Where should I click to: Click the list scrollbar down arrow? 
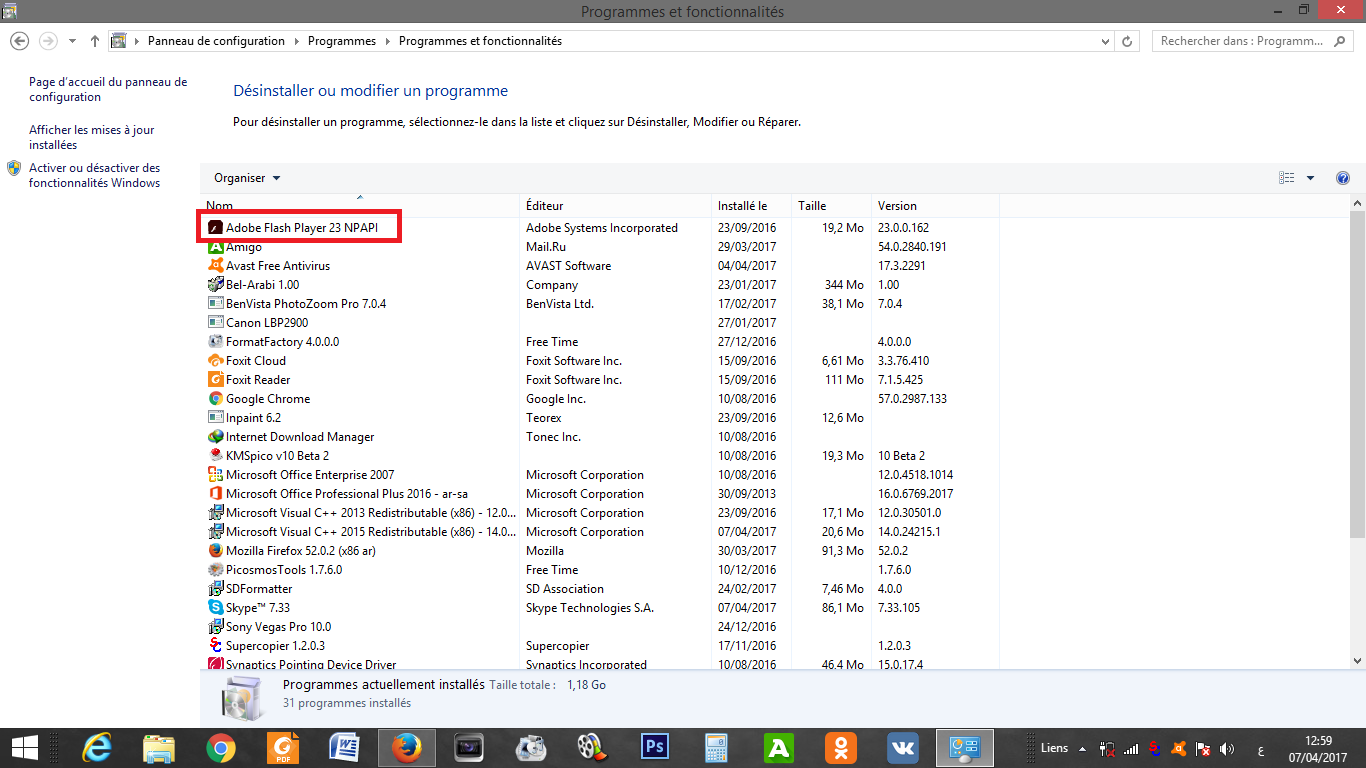coord(1357,661)
